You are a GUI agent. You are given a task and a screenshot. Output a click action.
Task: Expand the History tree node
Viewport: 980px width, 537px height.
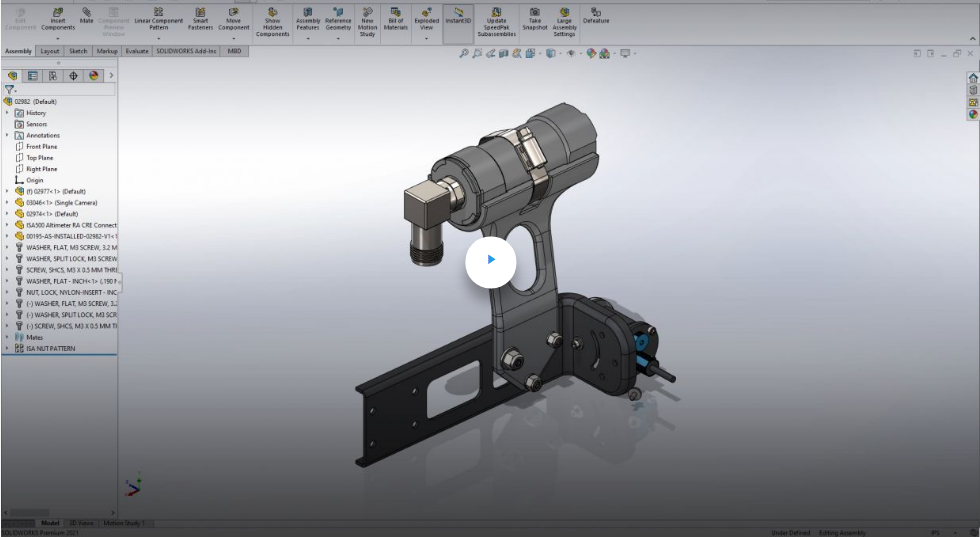(8, 113)
